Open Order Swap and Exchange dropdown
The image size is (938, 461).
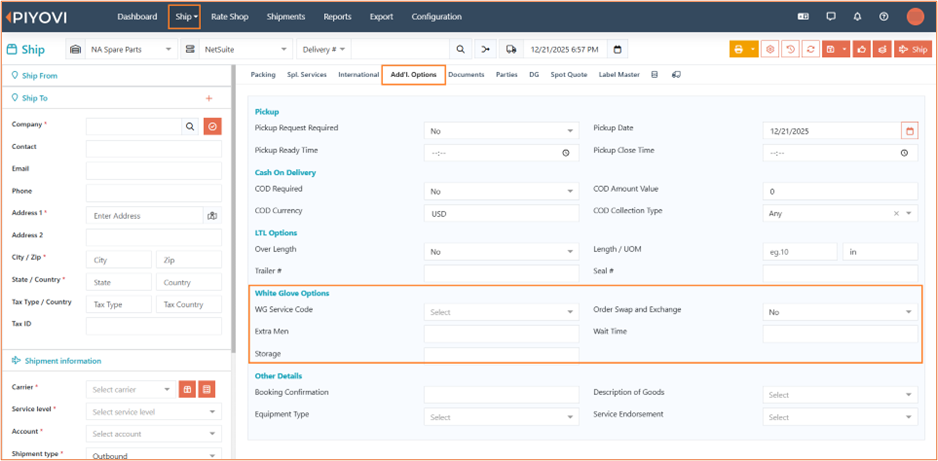pyautogui.click(x=840, y=312)
